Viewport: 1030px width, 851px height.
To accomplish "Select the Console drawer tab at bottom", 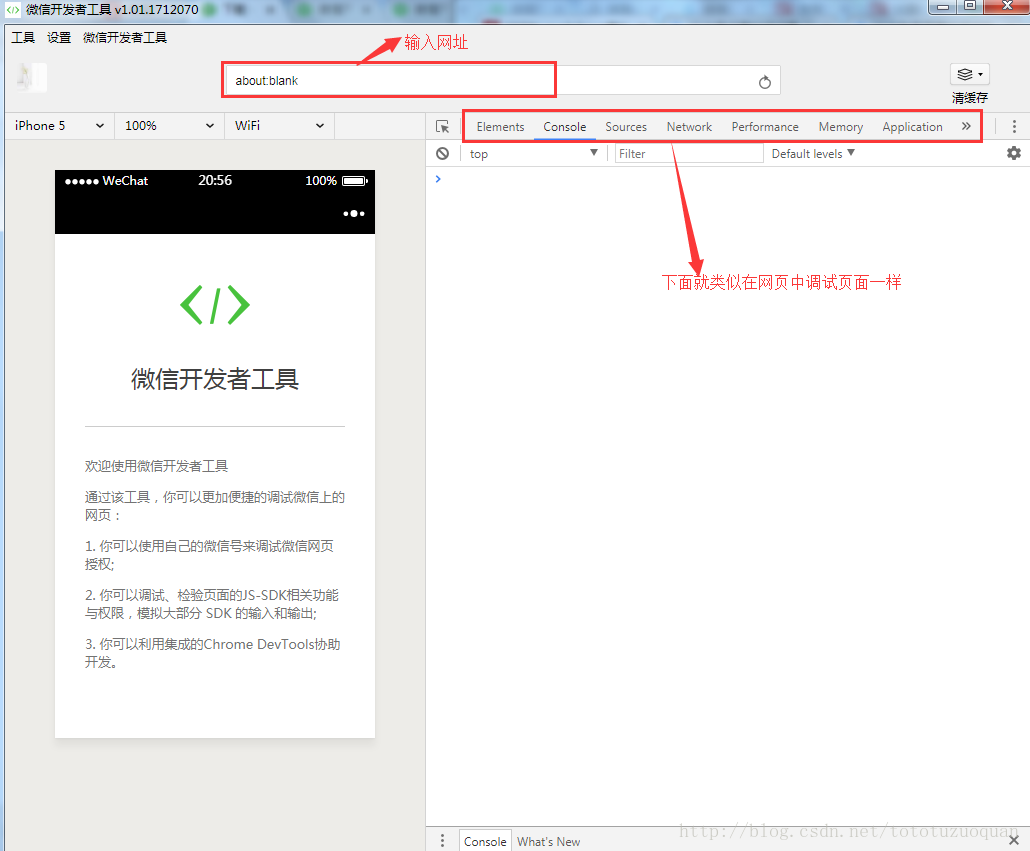I will tap(485, 841).
